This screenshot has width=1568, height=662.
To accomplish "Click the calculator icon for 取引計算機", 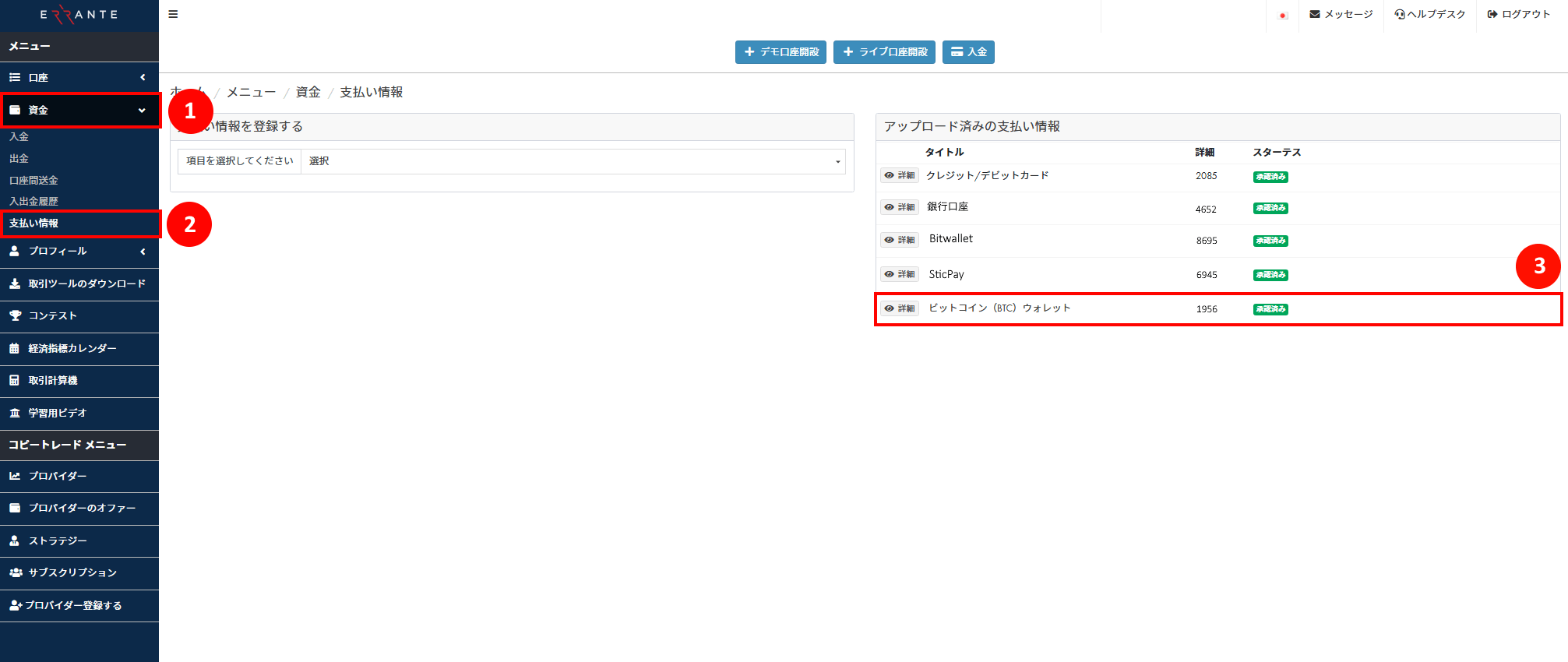I will (x=14, y=380).
